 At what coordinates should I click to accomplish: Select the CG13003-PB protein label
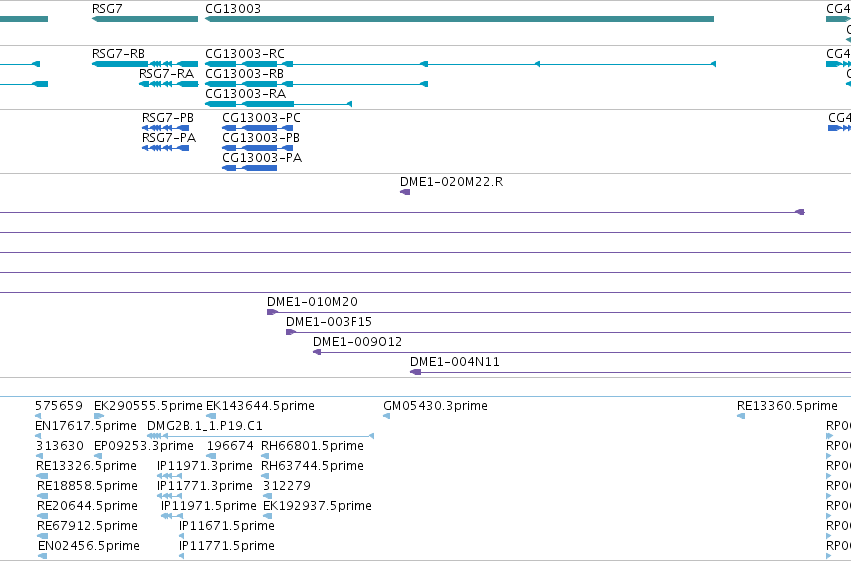pyautogui.click(x=261, y=138)
